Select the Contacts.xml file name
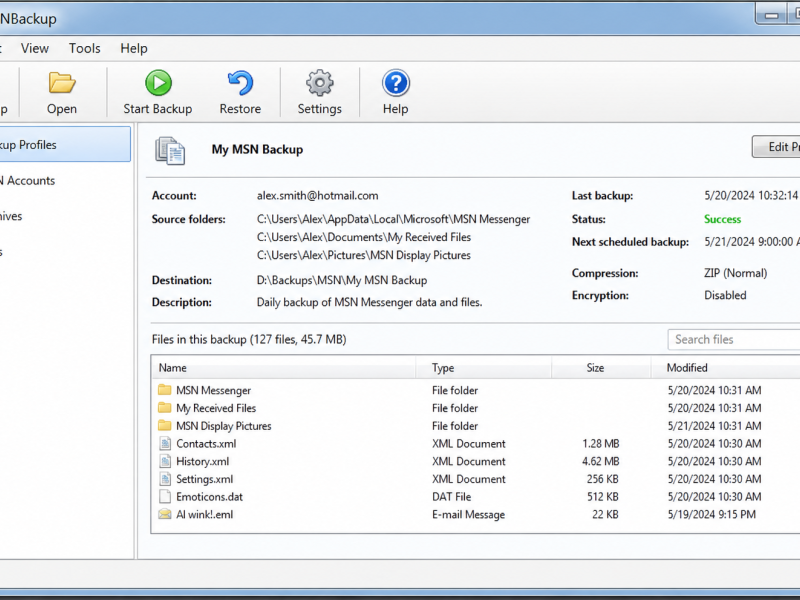The width and height of the screenshot is (800, 600). coord(206,443)
